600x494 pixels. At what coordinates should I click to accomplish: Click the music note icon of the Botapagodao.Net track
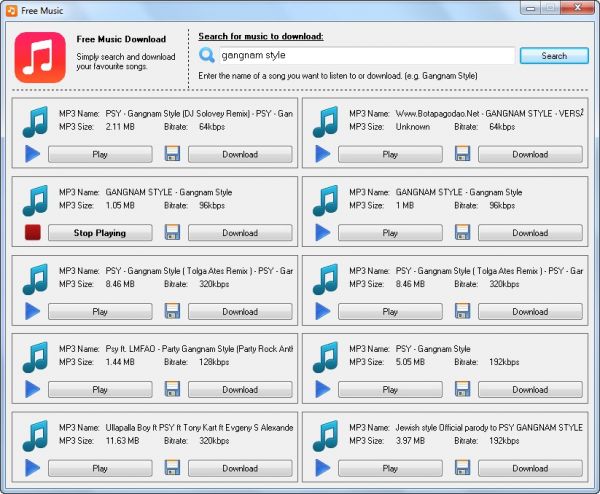coord(325,122)
